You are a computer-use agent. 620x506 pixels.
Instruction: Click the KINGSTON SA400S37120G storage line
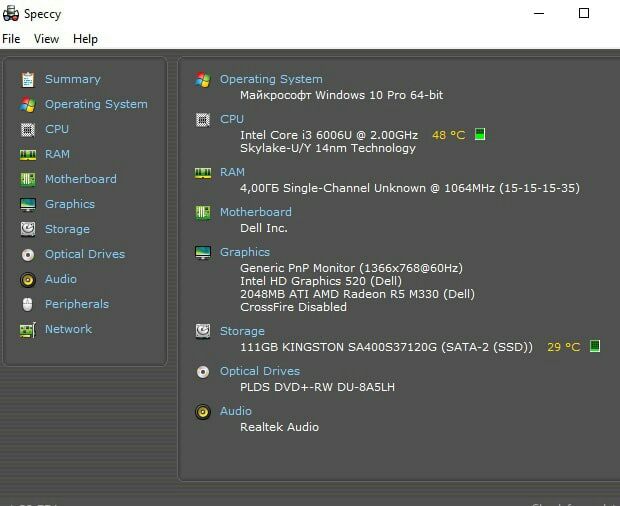point(386,347)
